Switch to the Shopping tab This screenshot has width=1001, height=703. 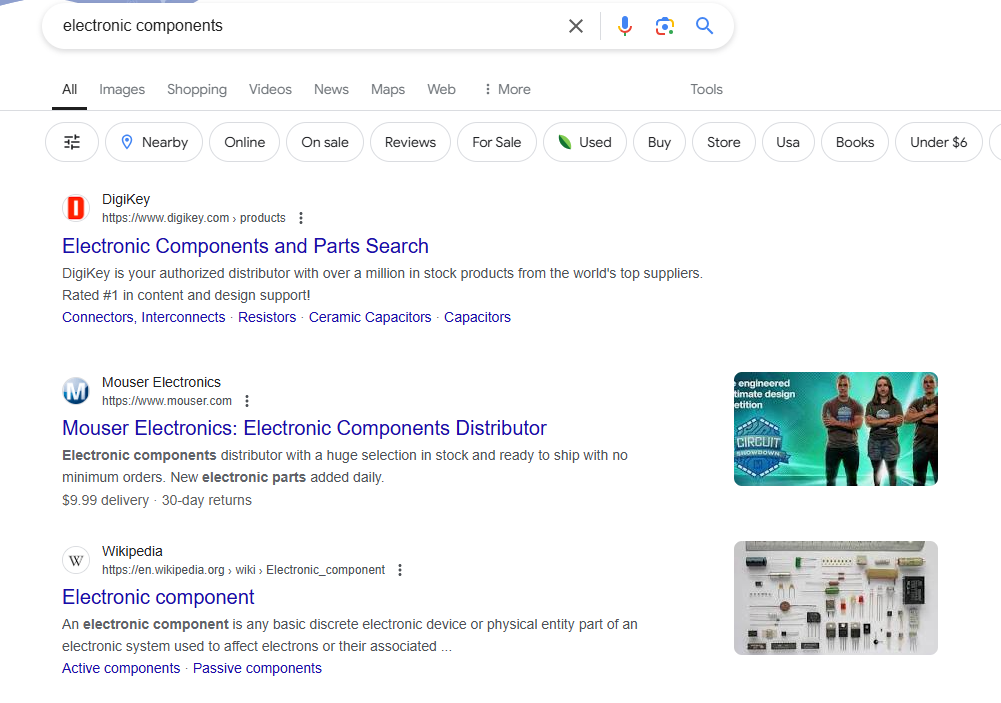tap(197, 89)
